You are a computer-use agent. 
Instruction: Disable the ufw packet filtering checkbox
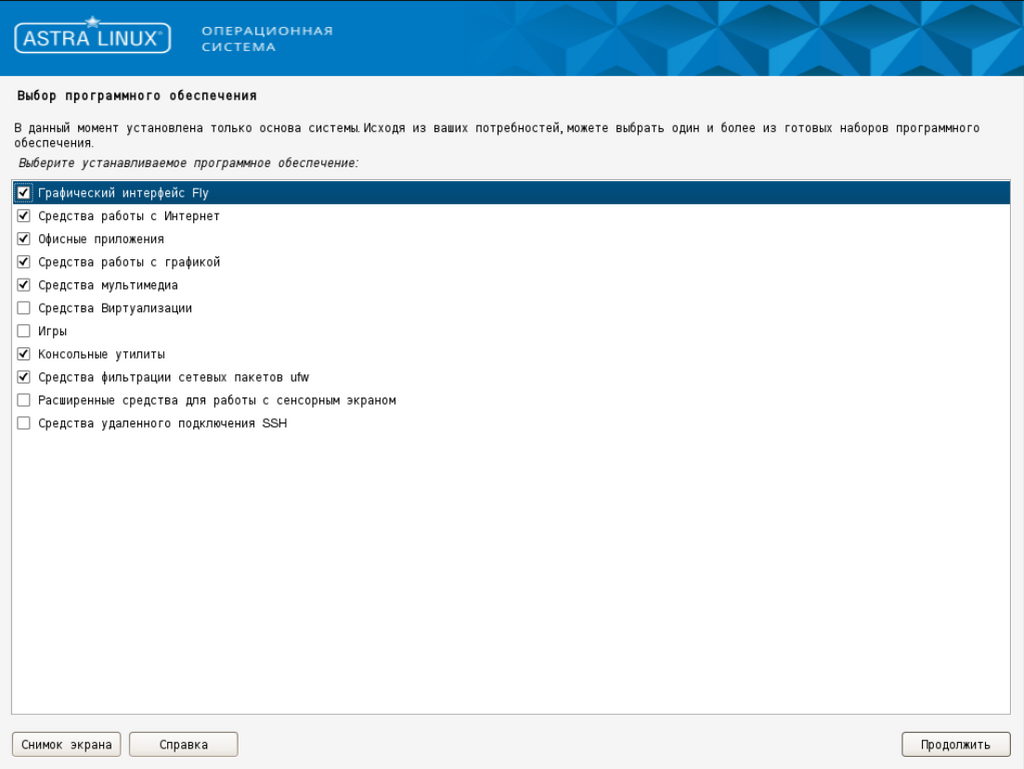[24, 377]
